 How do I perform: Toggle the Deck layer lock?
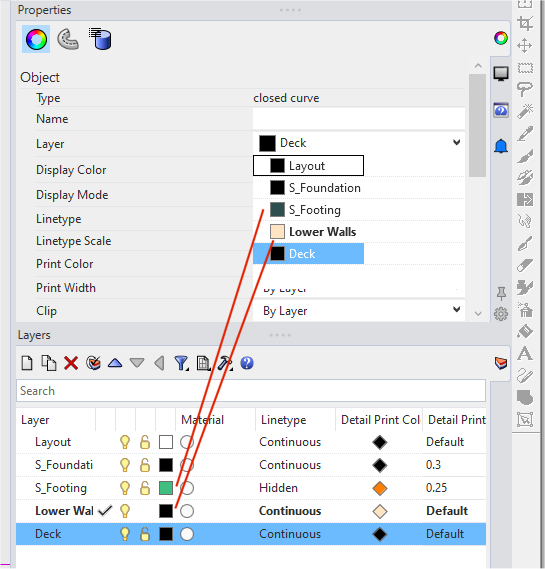click(145, 534)
